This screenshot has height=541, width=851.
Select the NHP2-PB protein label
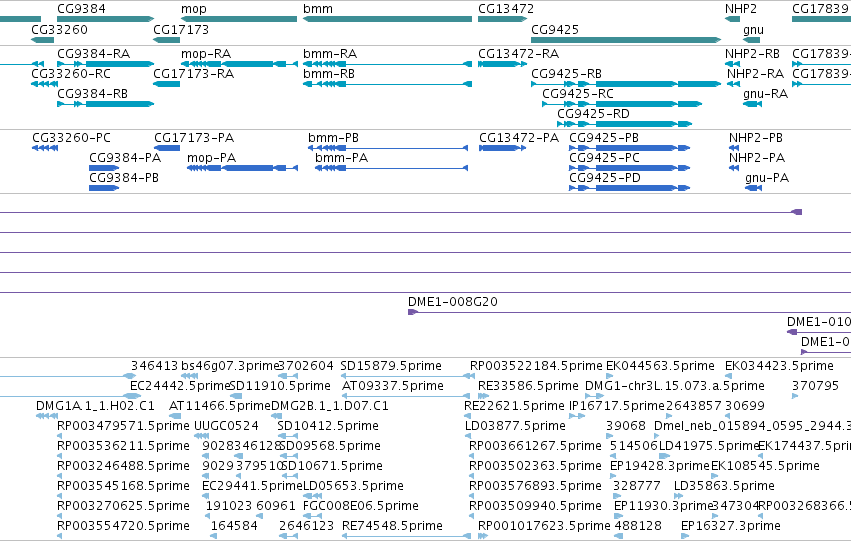tap(755, 137)
